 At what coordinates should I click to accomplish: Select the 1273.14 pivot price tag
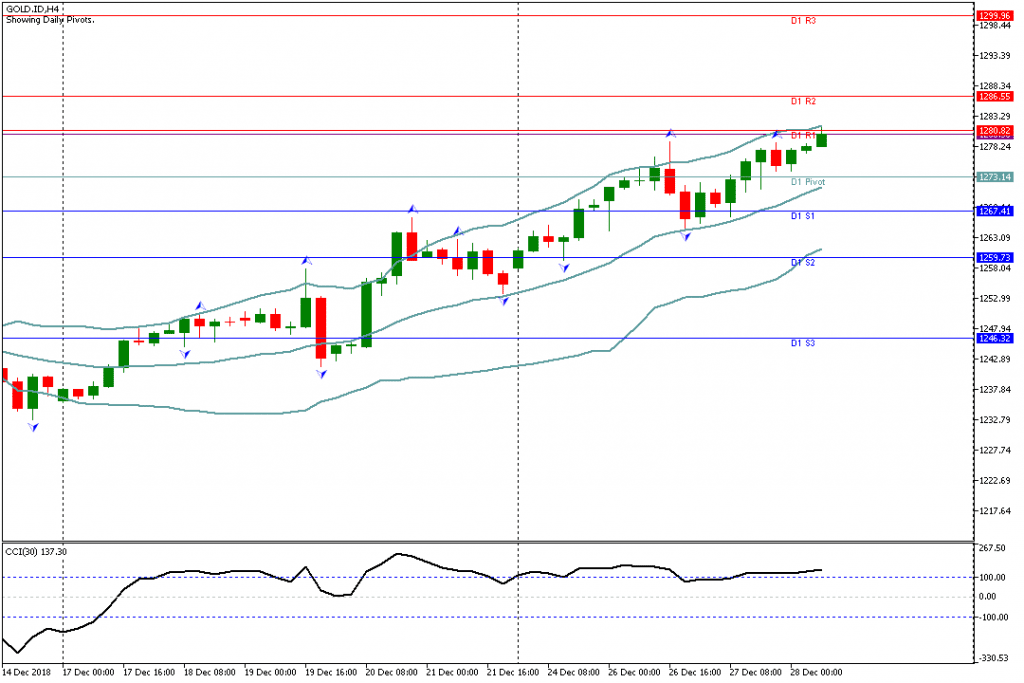tap(995, 177)
